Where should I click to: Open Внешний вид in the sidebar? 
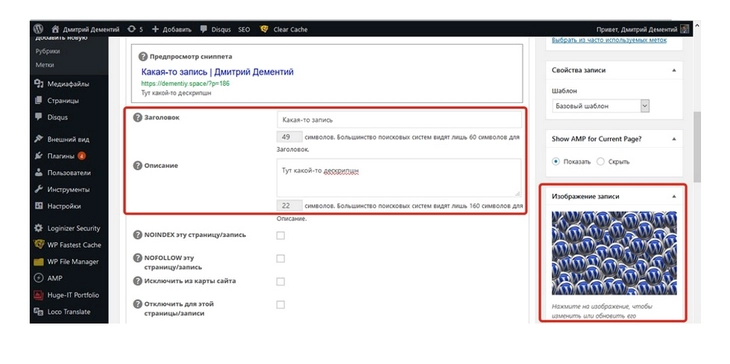point(62,139)
